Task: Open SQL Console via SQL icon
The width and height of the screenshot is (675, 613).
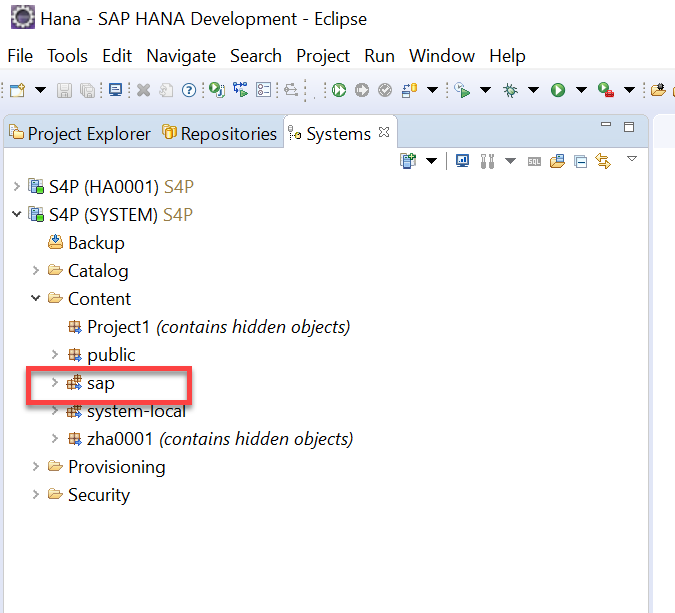Action: [x=534, y=162]
